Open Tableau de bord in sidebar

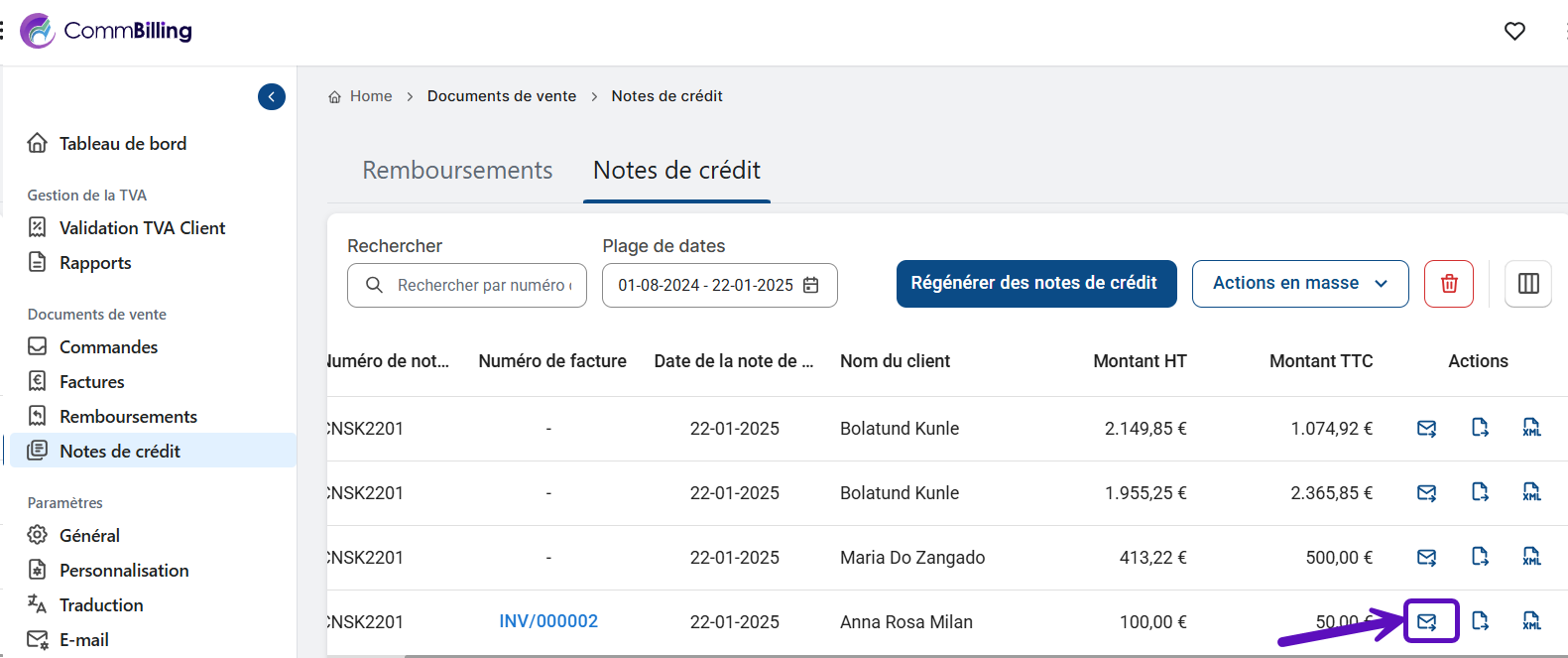pos(122,144)
